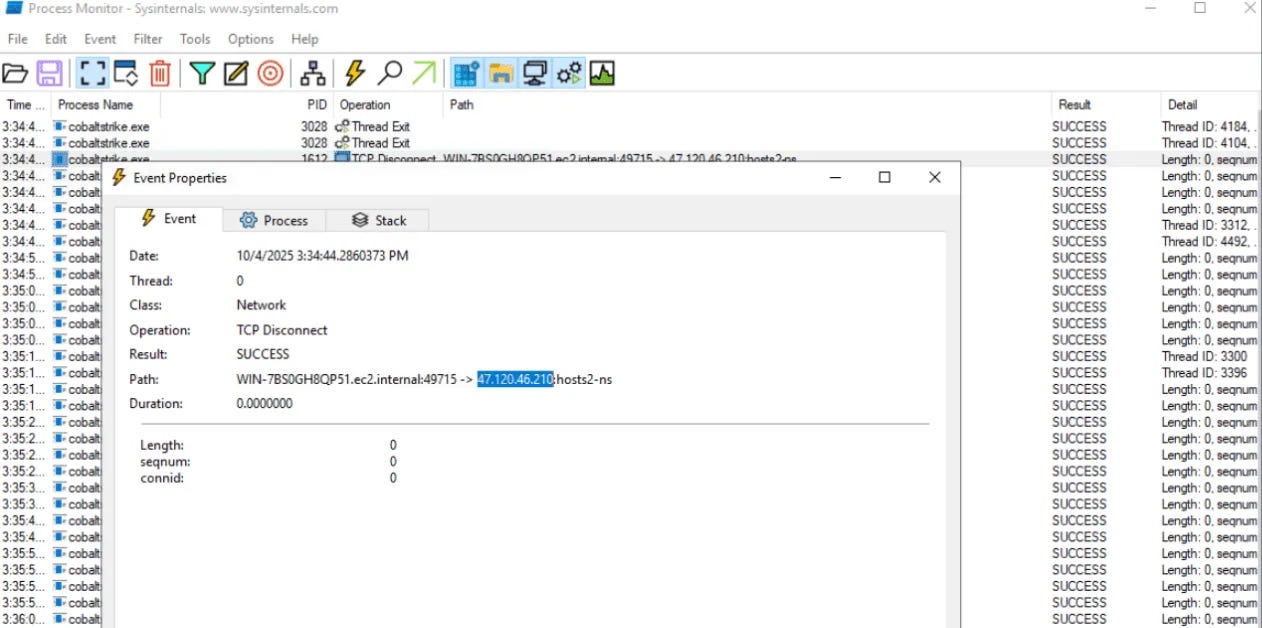This screenshot has height=628, width=1262.
Task: Click the Time column header
Action: (x=25, y=104)
